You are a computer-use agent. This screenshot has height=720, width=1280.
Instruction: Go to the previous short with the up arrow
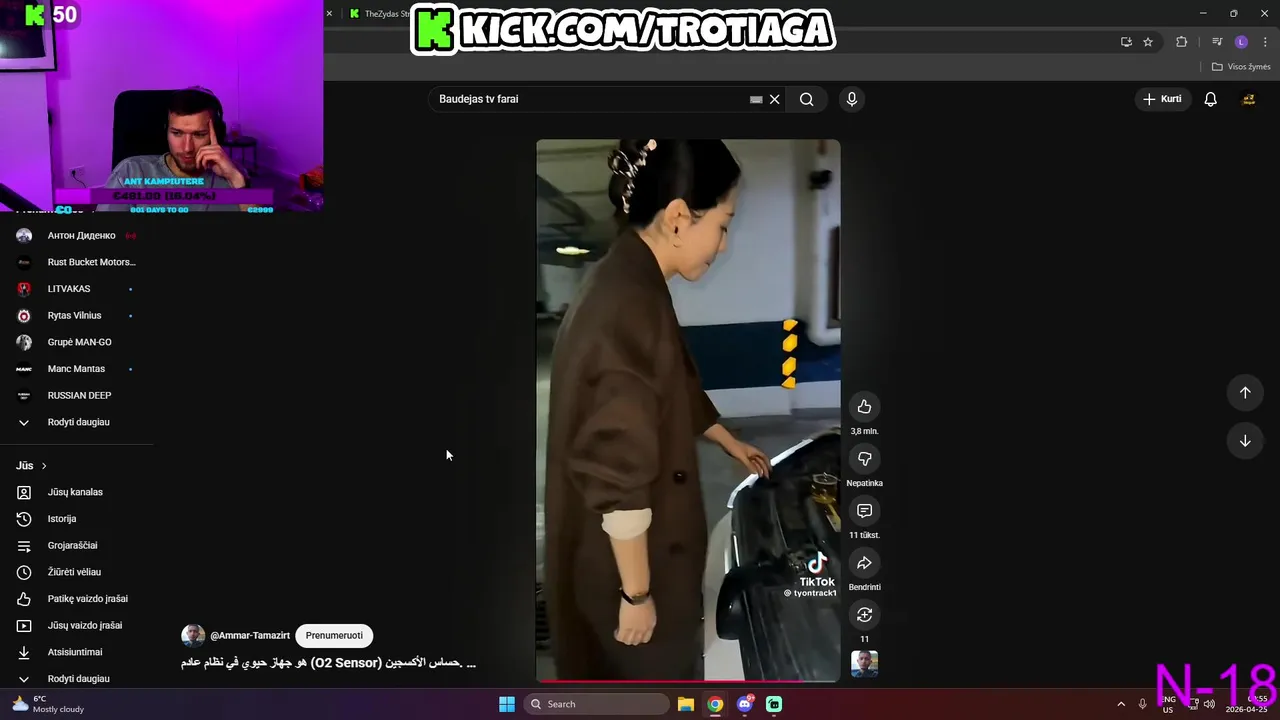coord(1245,393)
